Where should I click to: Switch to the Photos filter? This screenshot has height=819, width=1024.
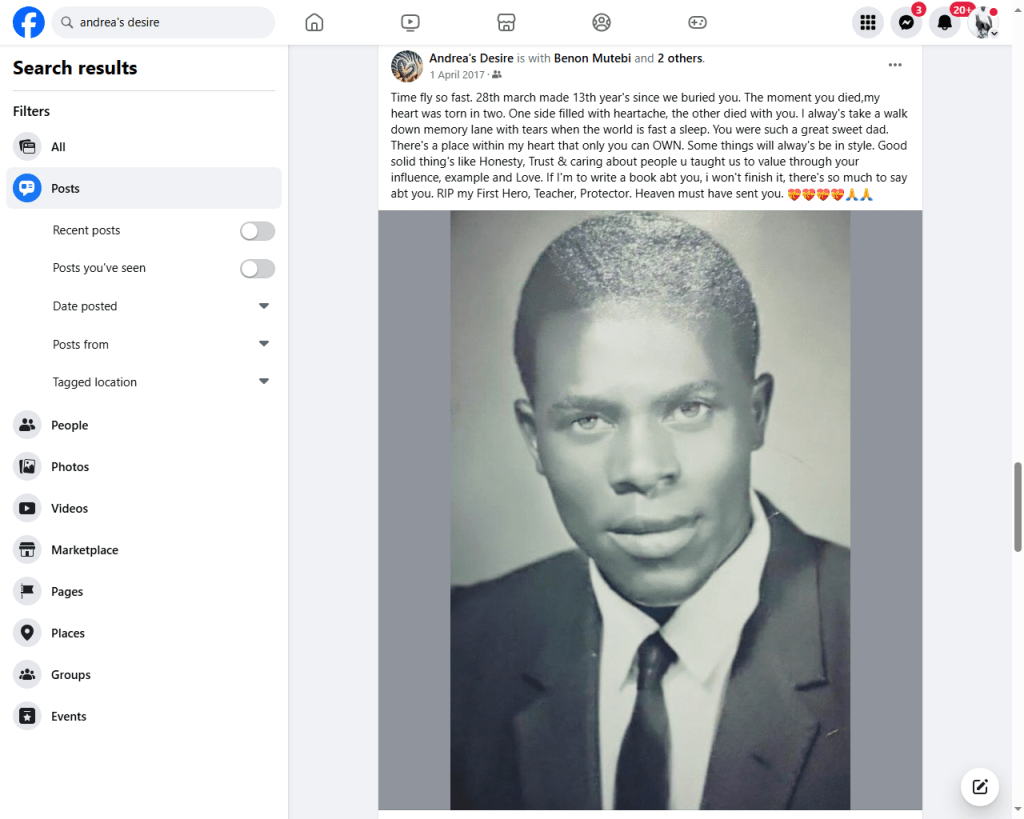[x=69, y=467]
